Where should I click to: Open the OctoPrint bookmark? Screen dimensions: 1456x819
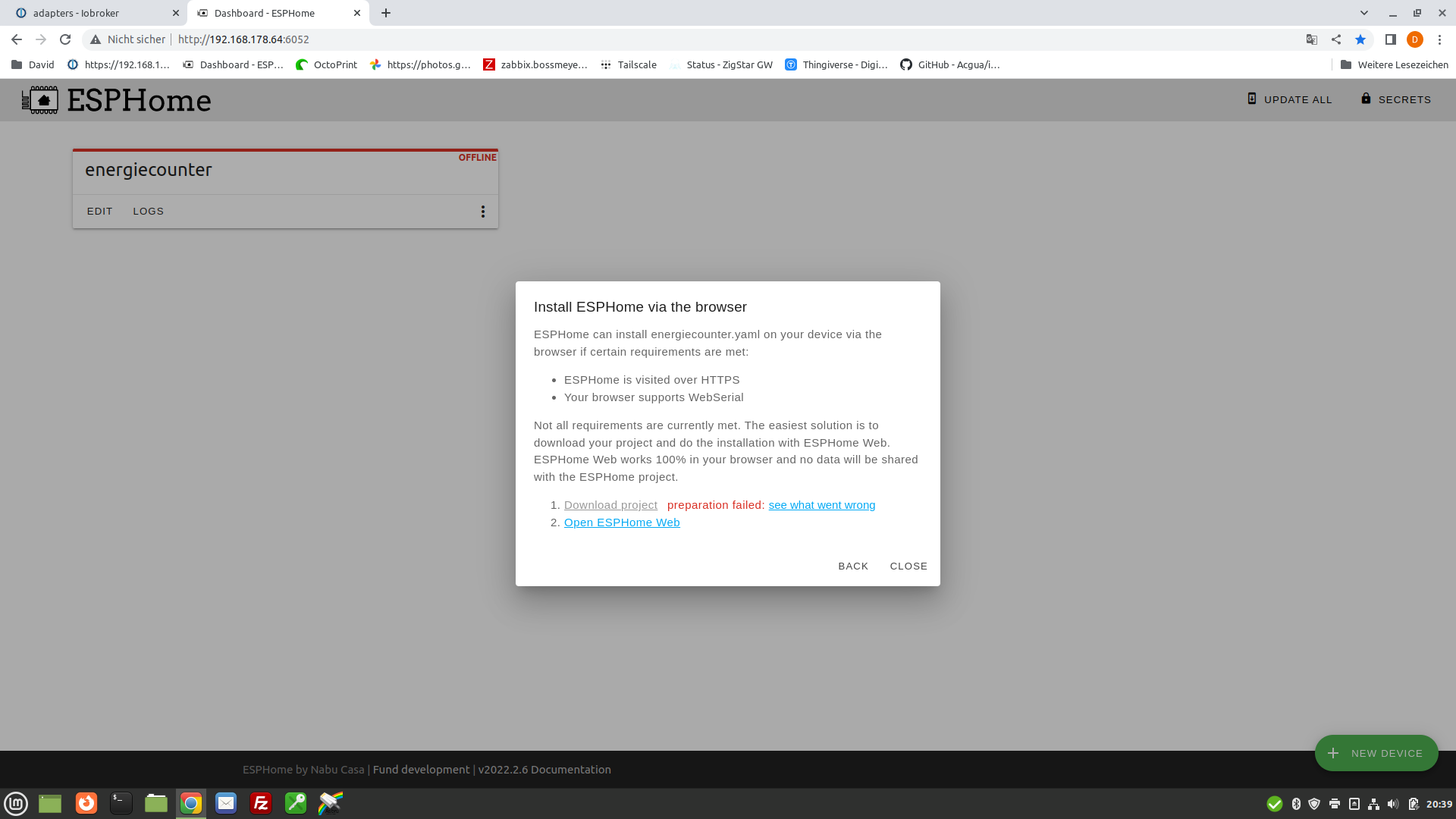(x=327, y=64)
